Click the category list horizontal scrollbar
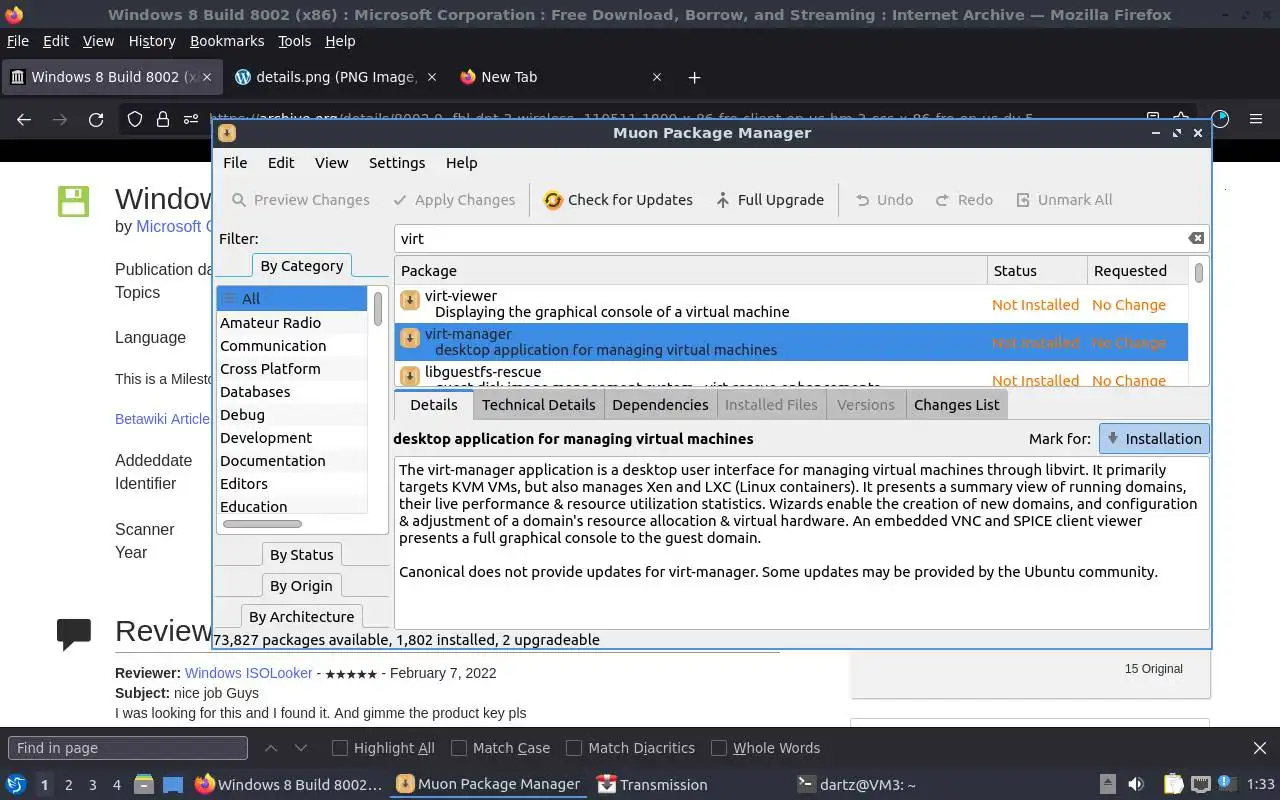Screen dimensions: 1280x800 (x=262, y=524)
